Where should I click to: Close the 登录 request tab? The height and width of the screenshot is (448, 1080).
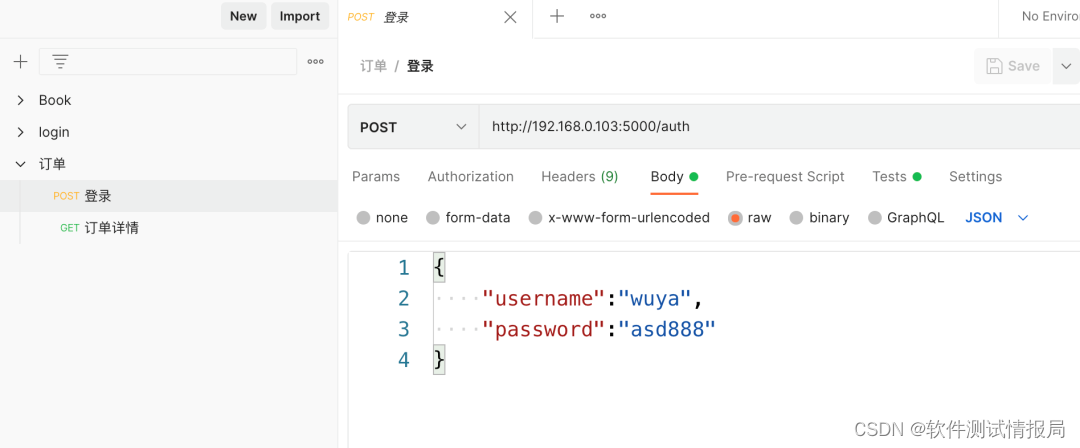pos(510,17)
